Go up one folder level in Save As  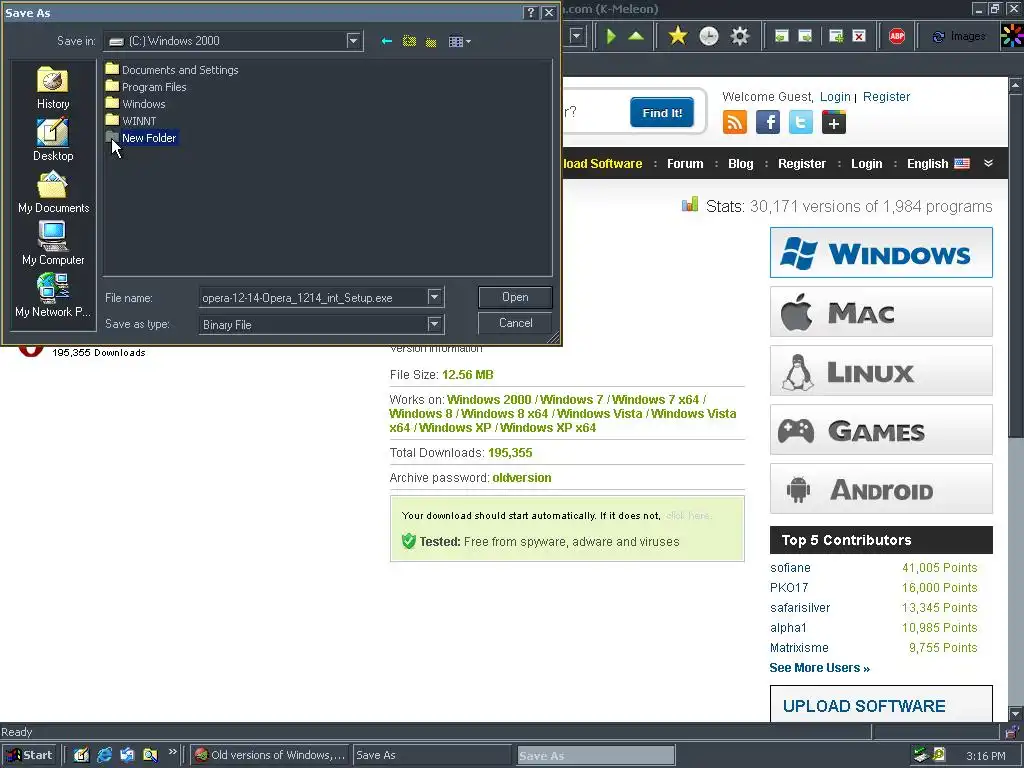[x=409, y=41]
